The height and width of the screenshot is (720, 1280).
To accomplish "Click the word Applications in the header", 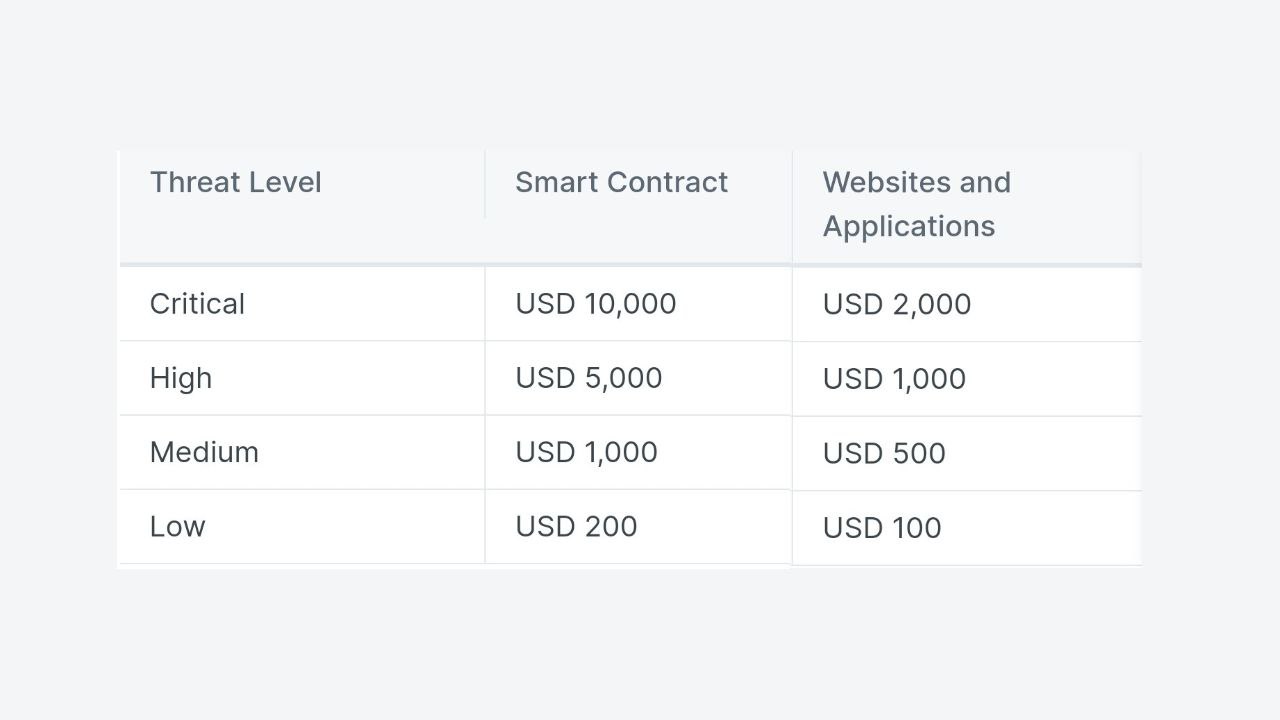I will [x=909, y=227].
